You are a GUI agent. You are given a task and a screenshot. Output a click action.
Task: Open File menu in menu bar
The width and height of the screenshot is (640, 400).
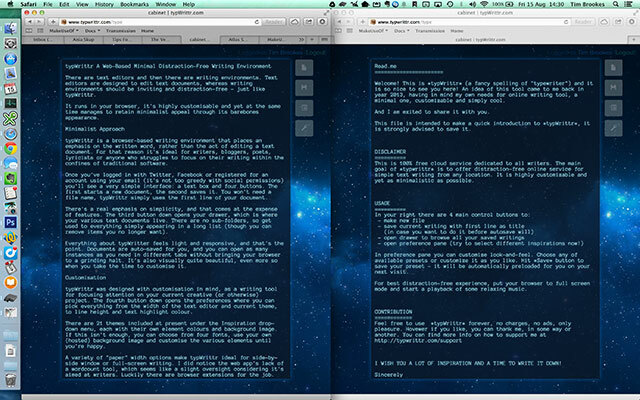point(48,4)
